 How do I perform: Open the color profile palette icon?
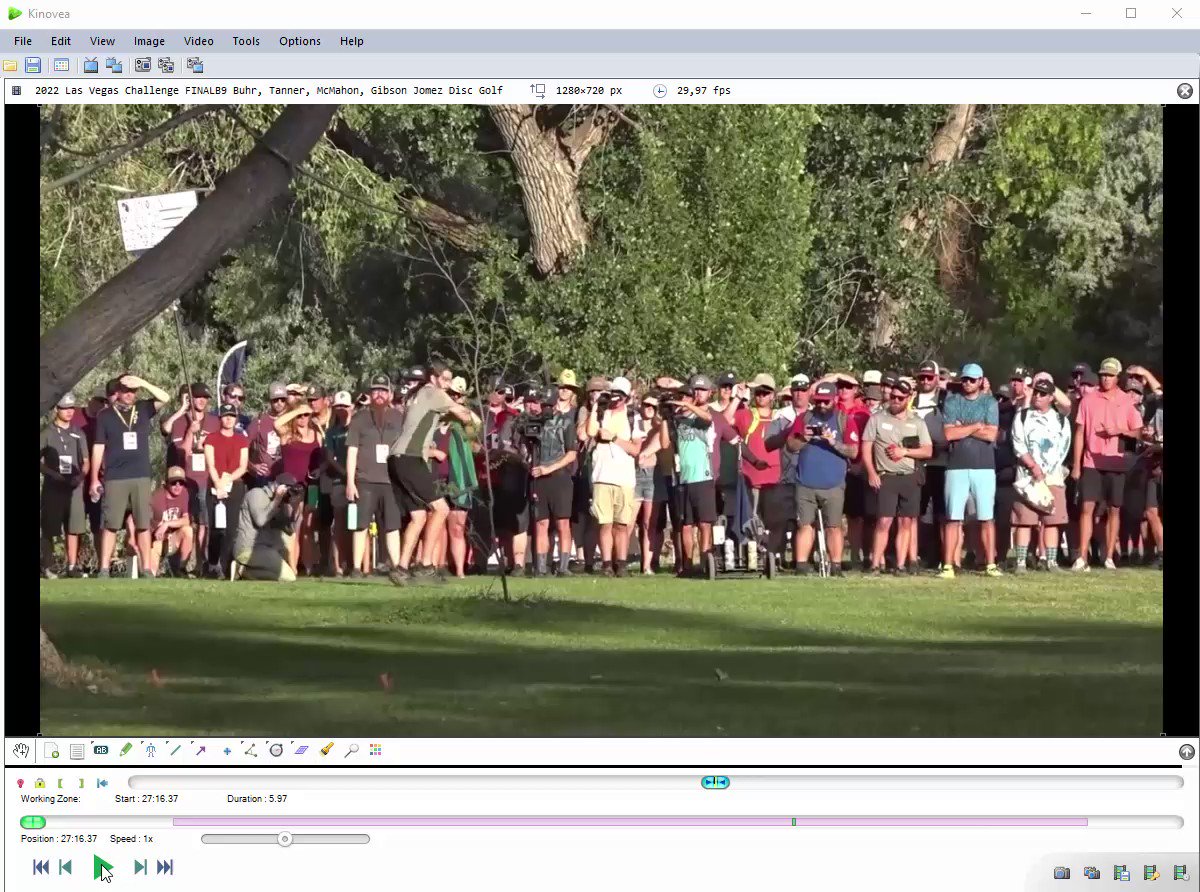[x=376, y=749]
